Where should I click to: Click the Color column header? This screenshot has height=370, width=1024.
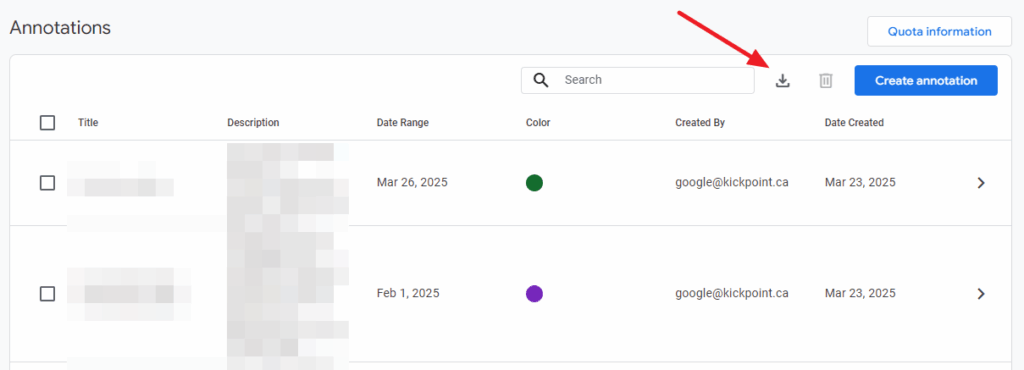(538, 123)
